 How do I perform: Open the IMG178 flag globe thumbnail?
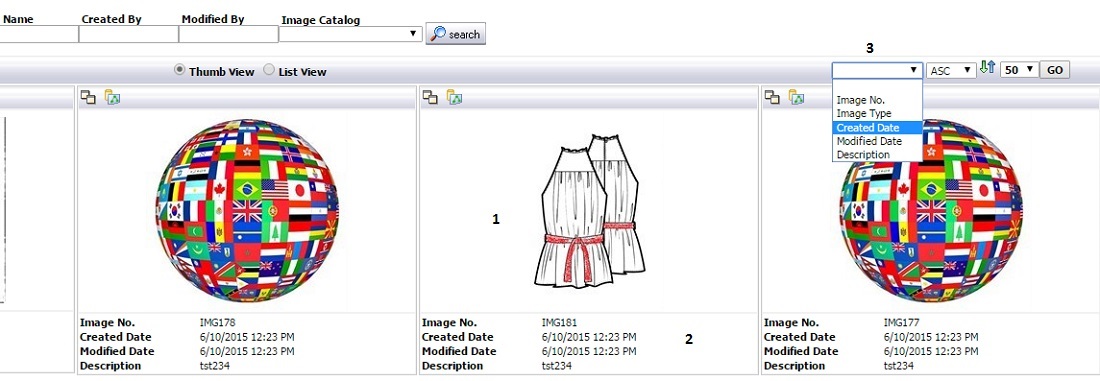coord(246,210)
